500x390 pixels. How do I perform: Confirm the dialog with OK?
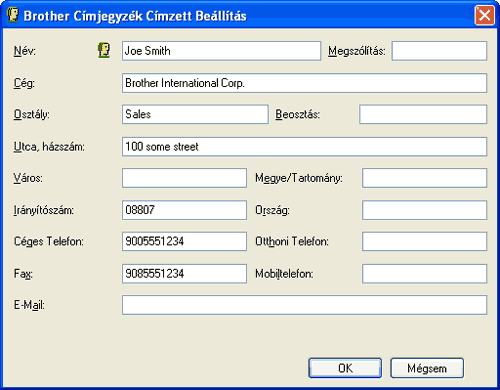click(x=345, y=368)
